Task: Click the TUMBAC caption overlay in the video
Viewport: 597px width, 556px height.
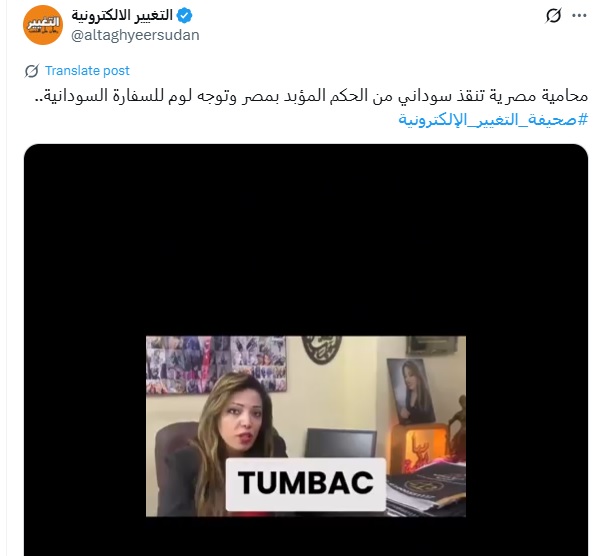Action: (306, 484)
